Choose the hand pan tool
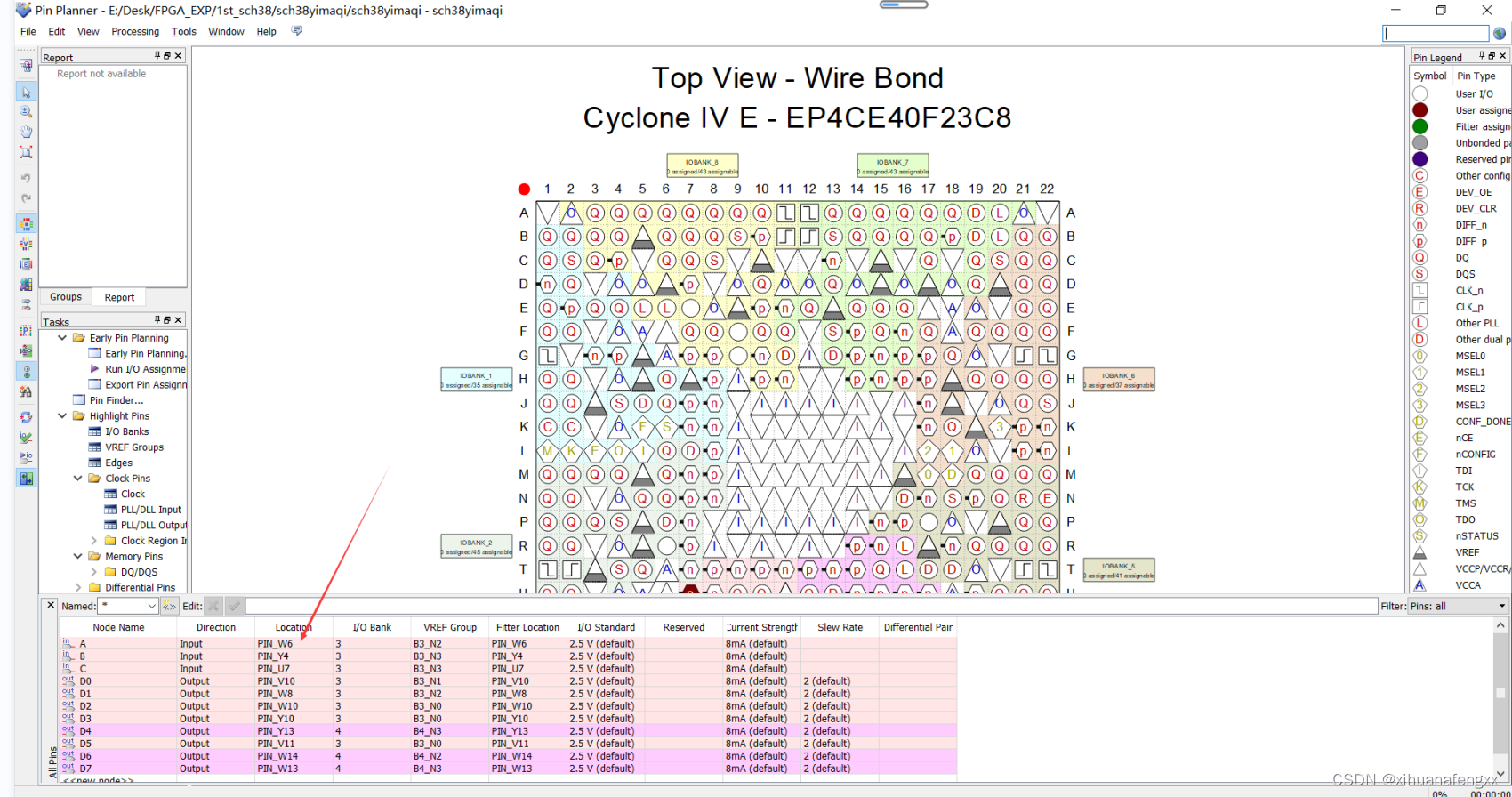The width and height of the screenshot is (1512, 797). (26, 132)
